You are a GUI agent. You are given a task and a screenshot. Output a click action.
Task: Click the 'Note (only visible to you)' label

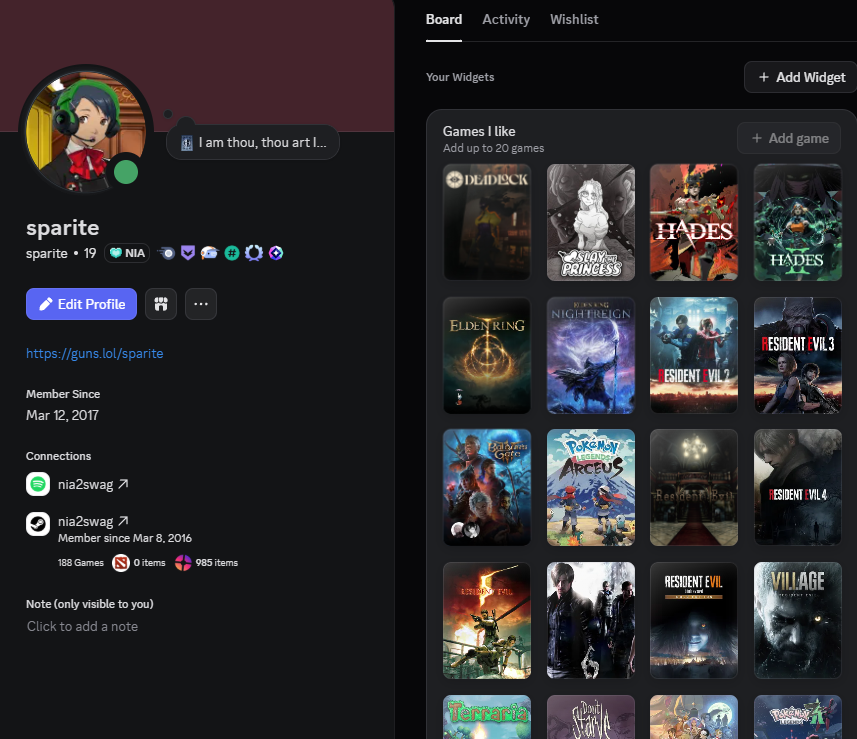click(x=90, y=604)
